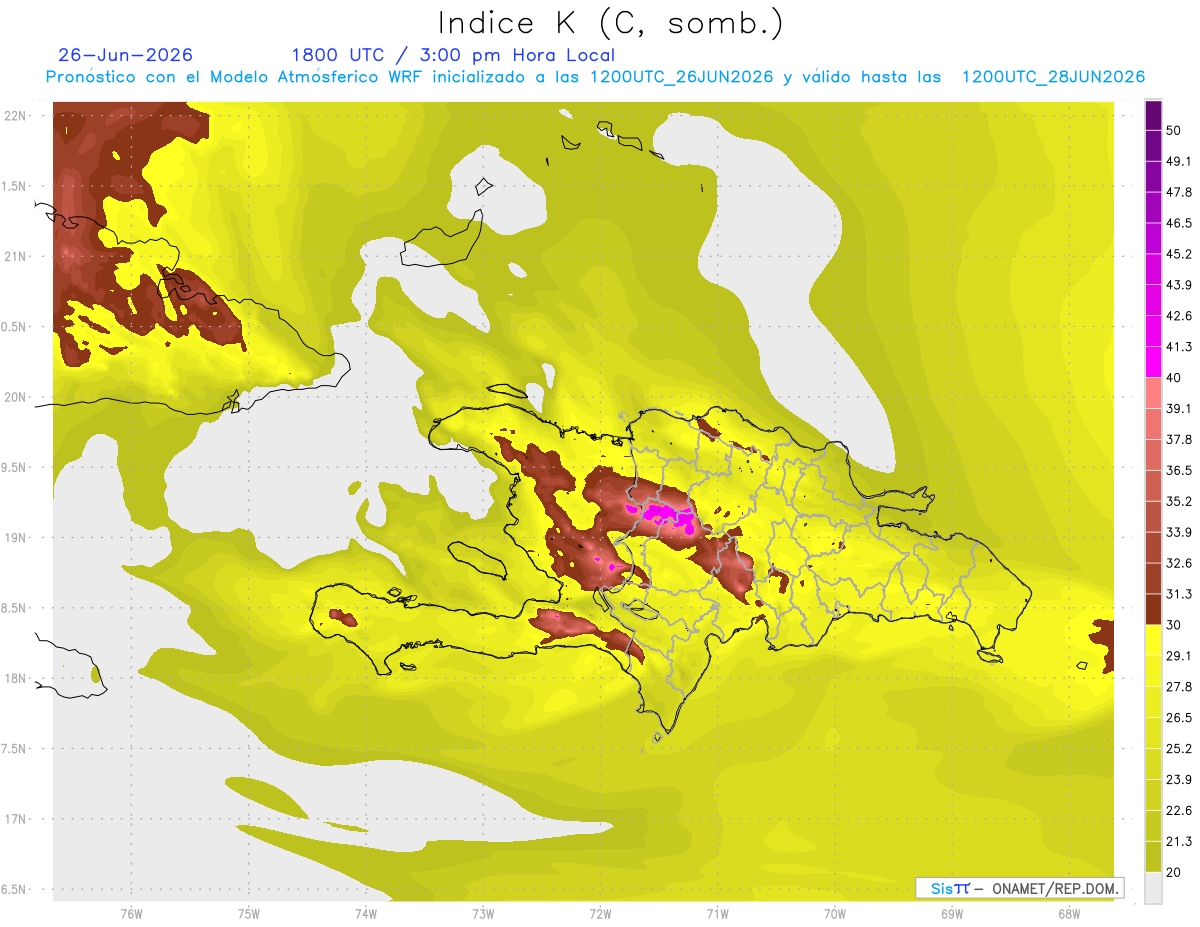This screenshot has width=1200, height=927.
Task: Click the "76W" longitude label
Action: (x=131, y=913)
